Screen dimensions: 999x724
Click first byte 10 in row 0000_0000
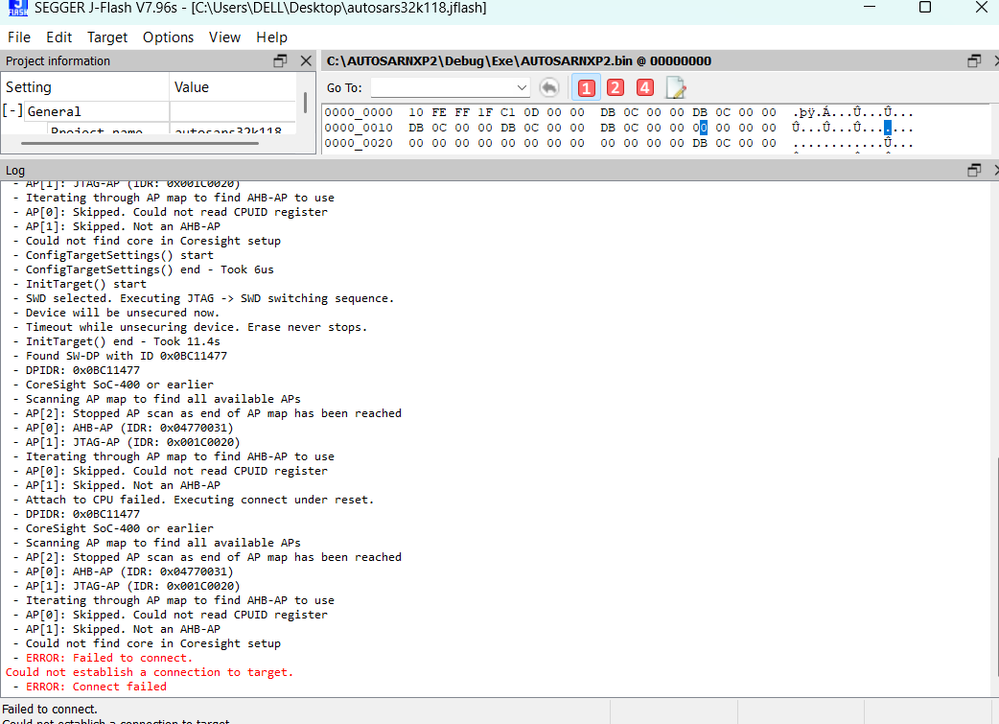coord(416,112)
